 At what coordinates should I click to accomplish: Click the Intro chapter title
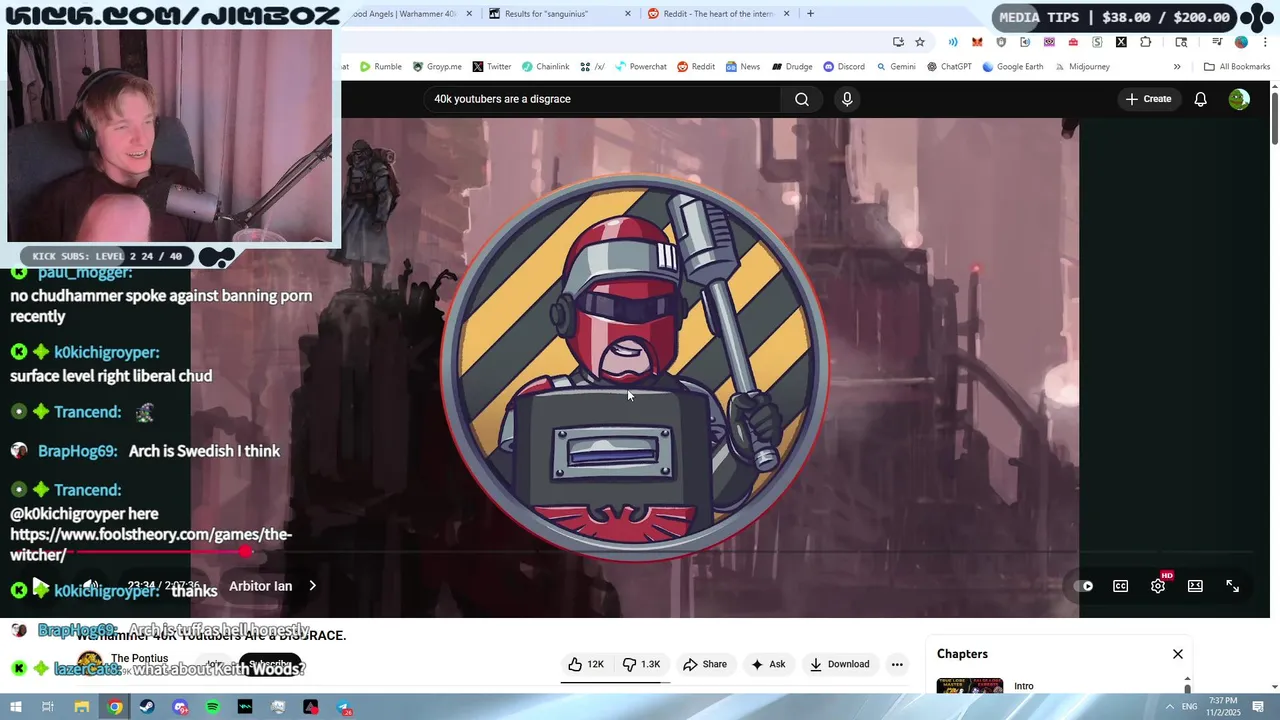coord(1024,686)
